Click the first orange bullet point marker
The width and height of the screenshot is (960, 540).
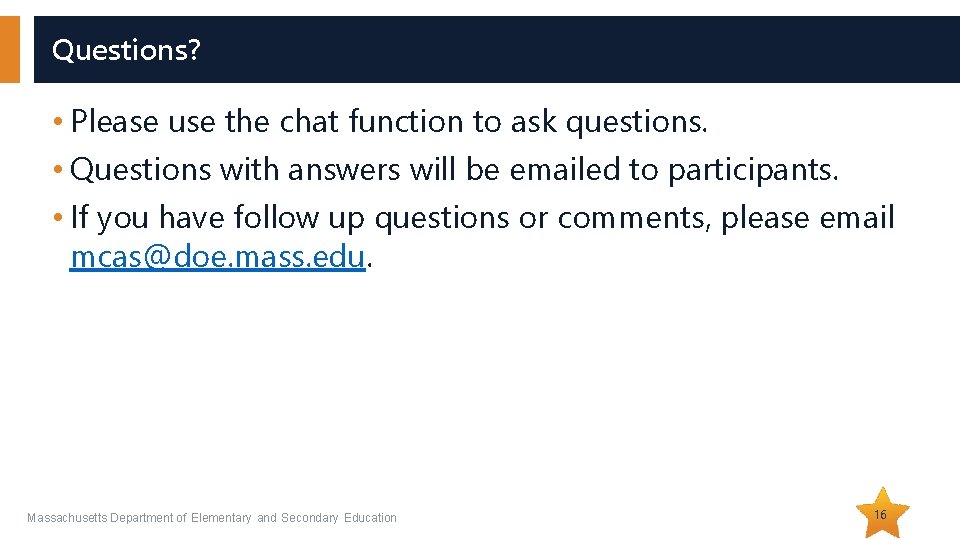pos(58,121)
